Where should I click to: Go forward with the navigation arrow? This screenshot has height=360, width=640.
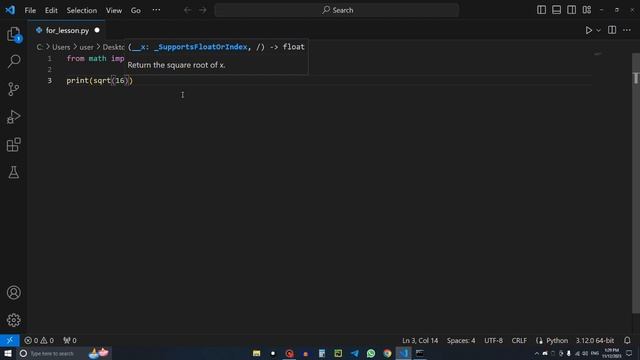pos(203,10)
